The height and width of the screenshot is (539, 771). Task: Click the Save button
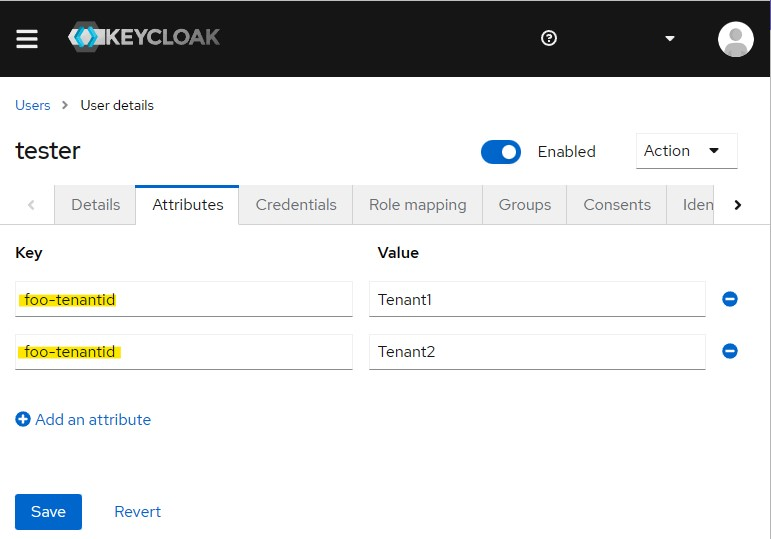tap(48, 512)
